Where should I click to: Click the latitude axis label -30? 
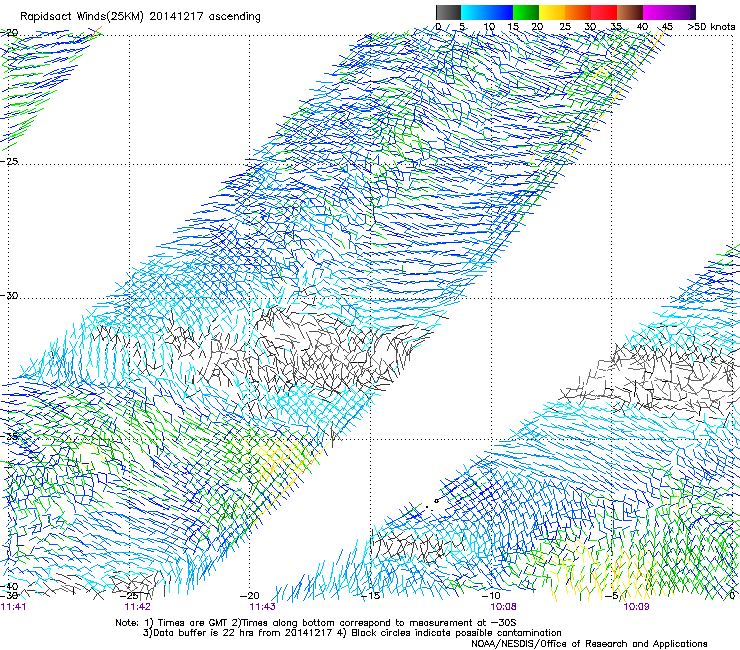(x=10, y=295)
